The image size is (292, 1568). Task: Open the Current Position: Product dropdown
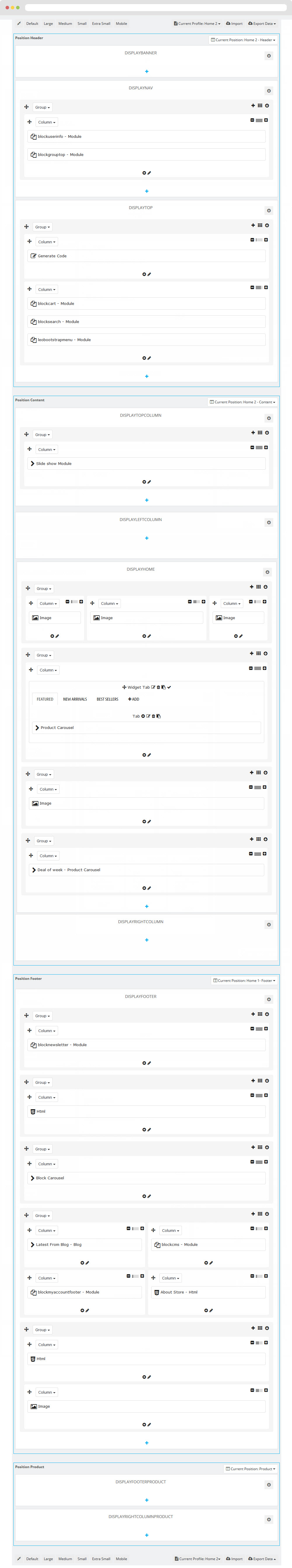[251, 1469]
